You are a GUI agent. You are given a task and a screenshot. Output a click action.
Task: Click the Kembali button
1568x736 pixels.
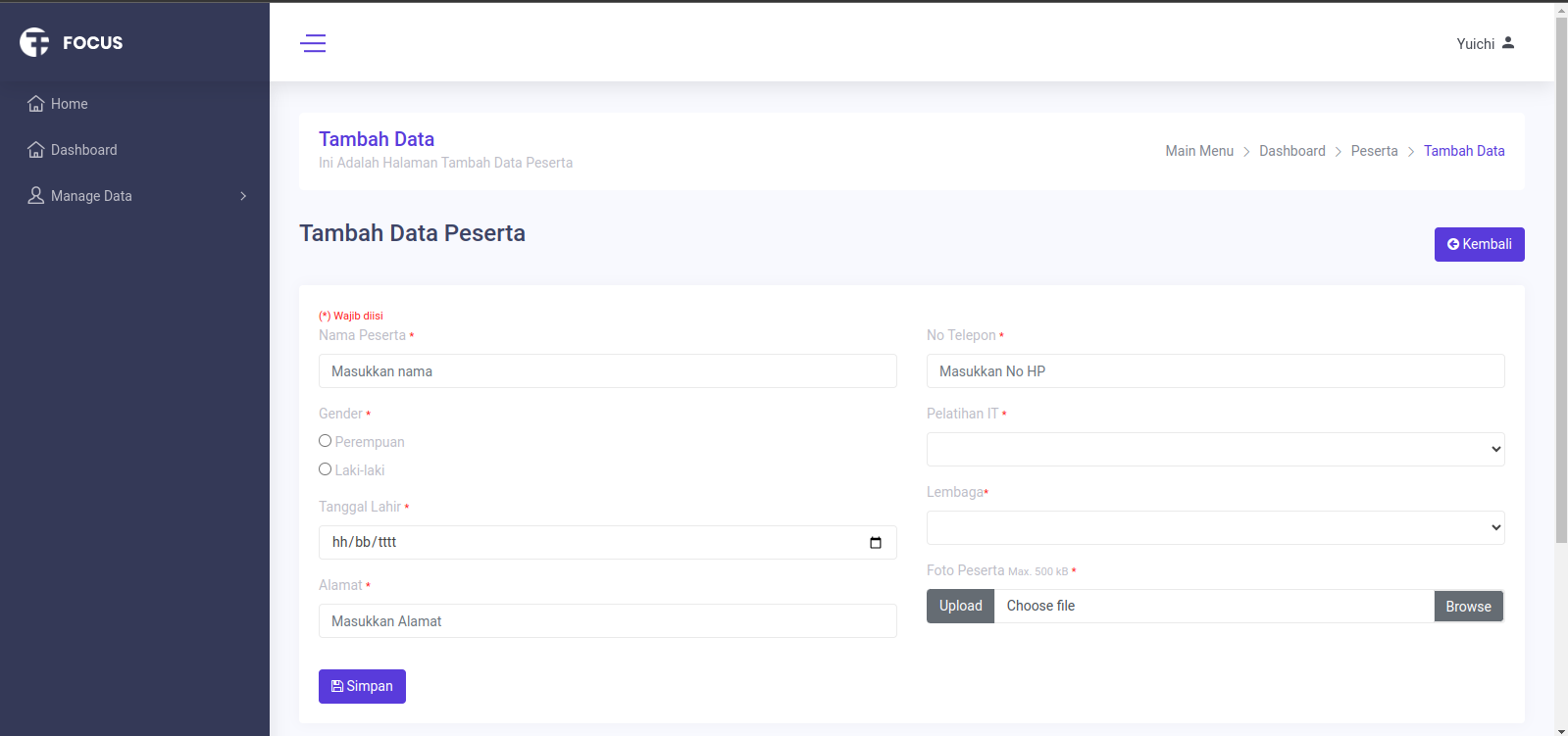tap(1479, 244)
